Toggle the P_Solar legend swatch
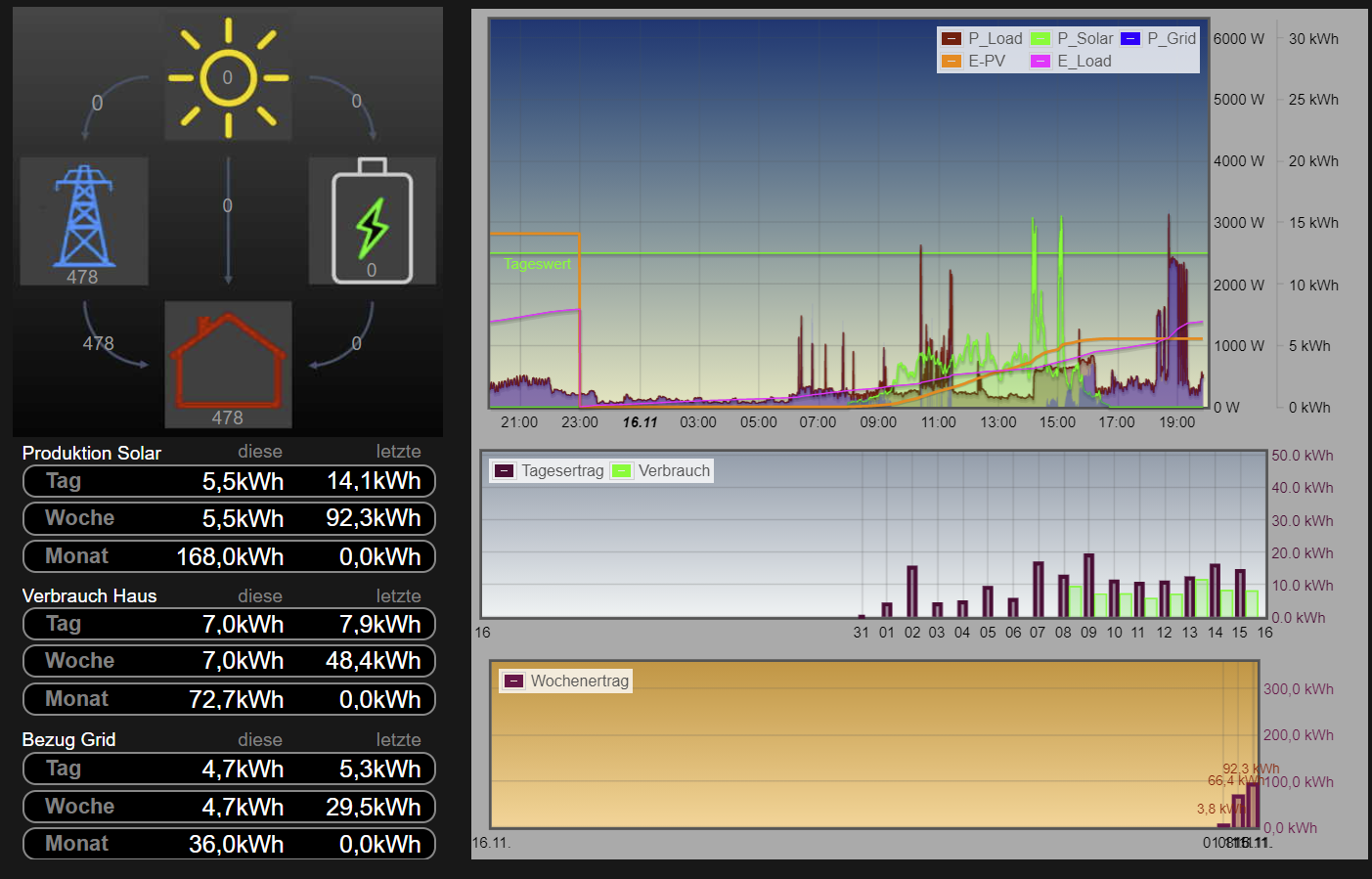This screenshot has width=1372, height=879. tap(1040, 38)
